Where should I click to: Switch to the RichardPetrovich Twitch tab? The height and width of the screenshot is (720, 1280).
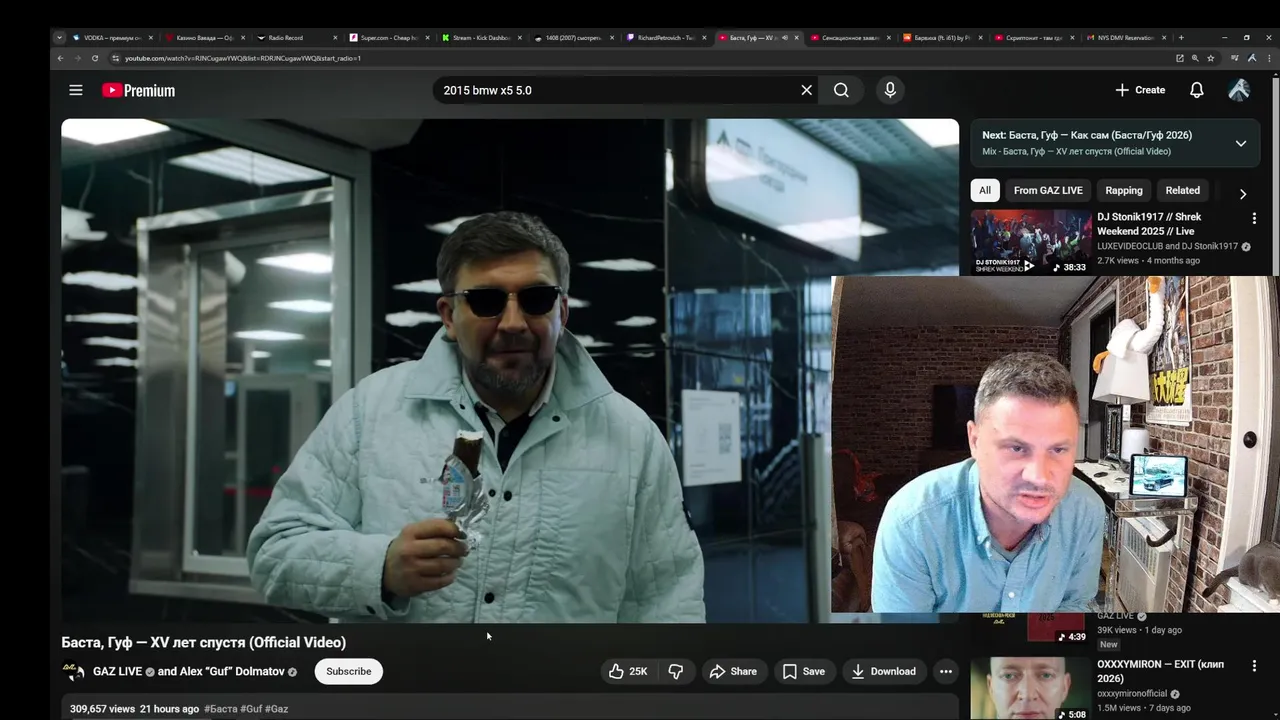pyautogui.click(x=664, y=38)
